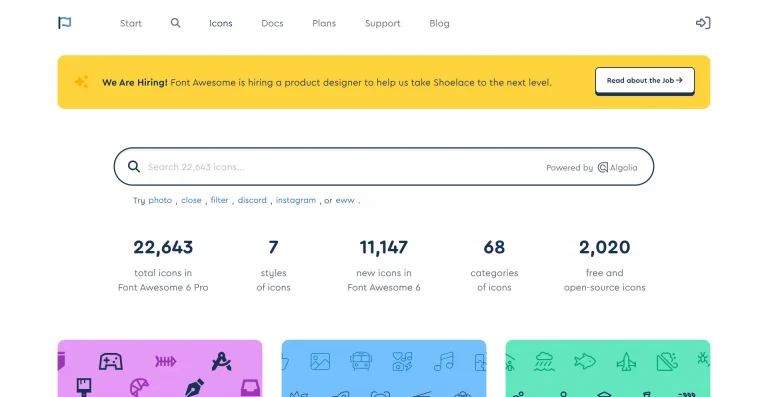Image resolution: width=768 pixels, height=397 pixels.
Task: Click 'open-source icons' caption text
Action: pos(604,287)
